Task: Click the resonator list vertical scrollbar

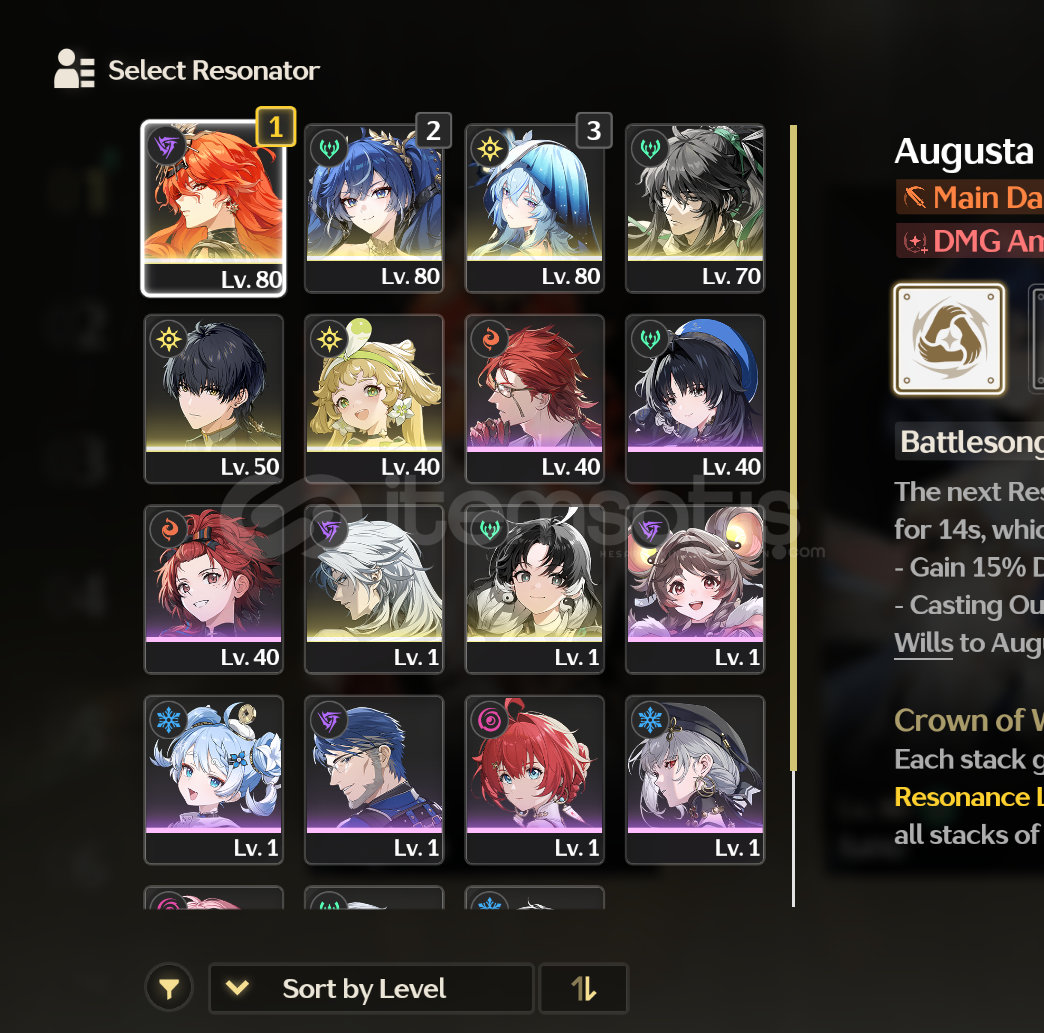Action: coord(793,516)
